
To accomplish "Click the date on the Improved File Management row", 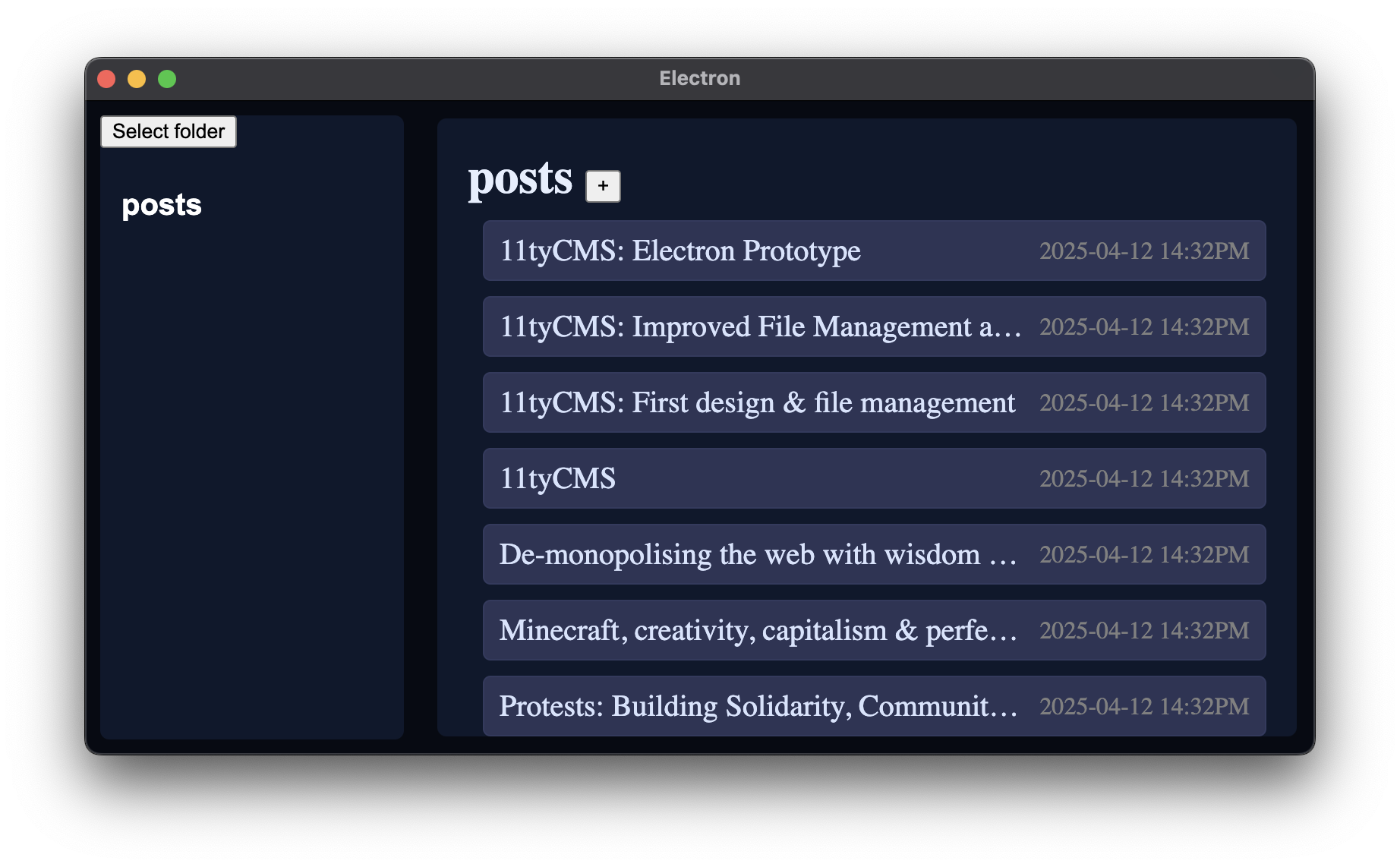I will 1144,326.
